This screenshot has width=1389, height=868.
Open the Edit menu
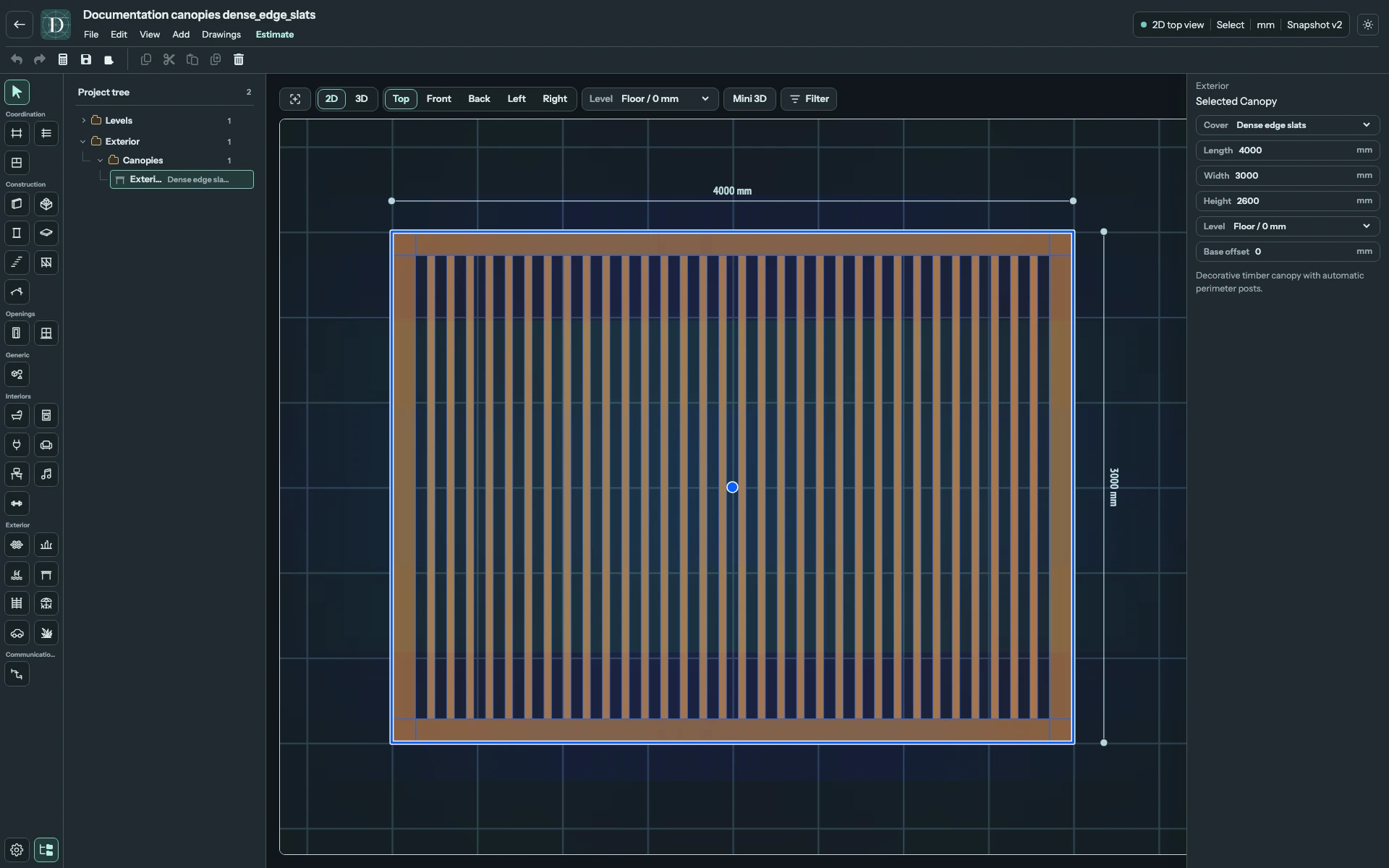coord(119,35)
